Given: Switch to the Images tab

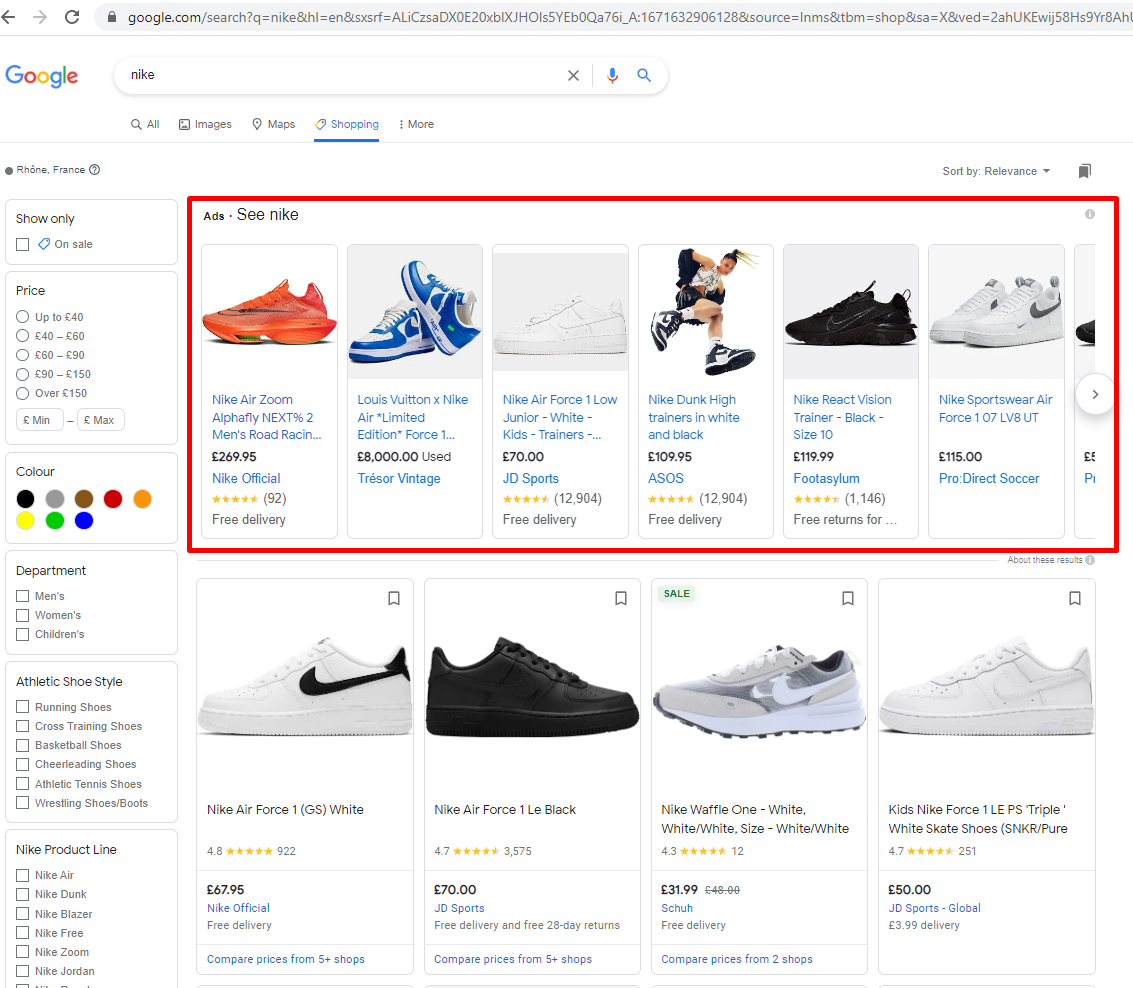Looking at the screenshot, I should tap(205, 124).
